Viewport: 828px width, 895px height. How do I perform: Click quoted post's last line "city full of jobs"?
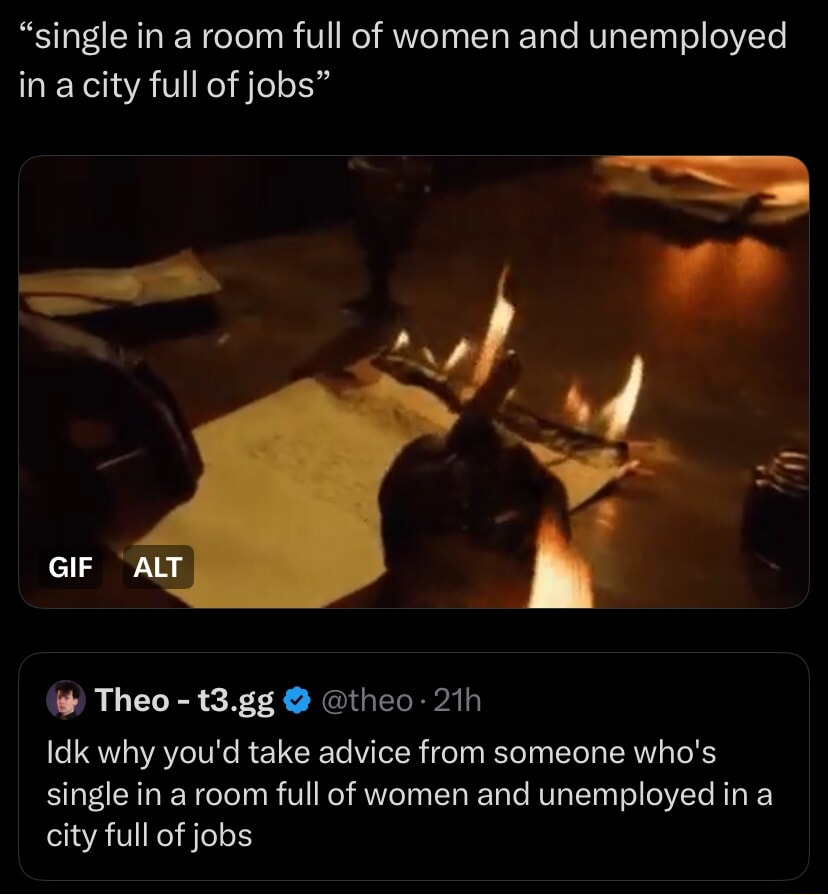150,833
